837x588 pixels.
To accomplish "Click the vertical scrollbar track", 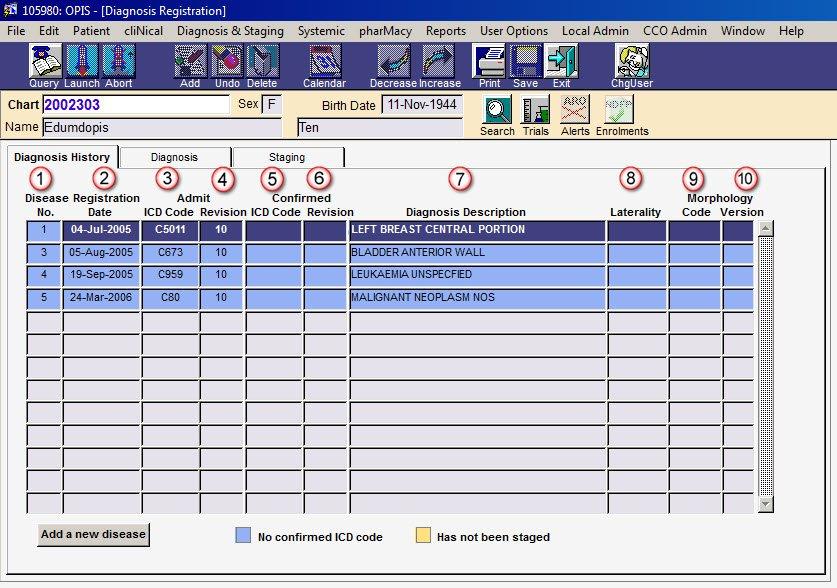I will tap(765, 367).
